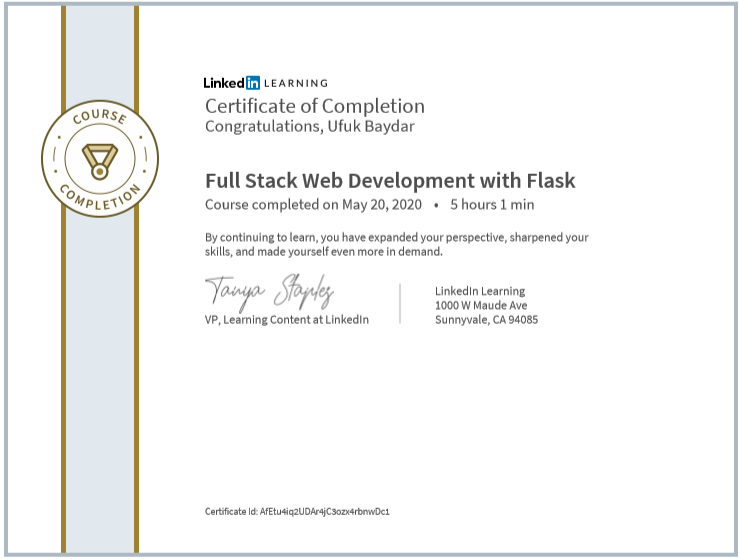
Task: Click the course completion medal badge
Action: pos(100,159)
